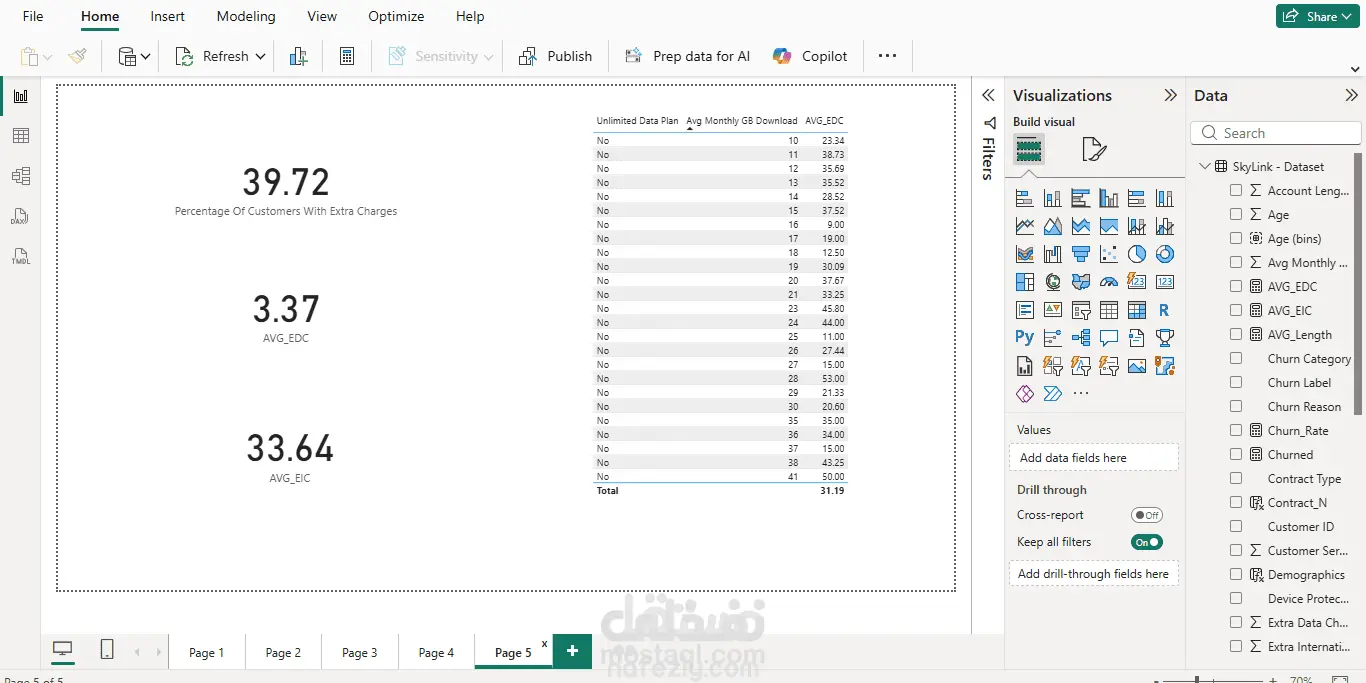Open the data source dropdown in ribbon
This screenshot has width=1366, height=683.
[134, 56]
